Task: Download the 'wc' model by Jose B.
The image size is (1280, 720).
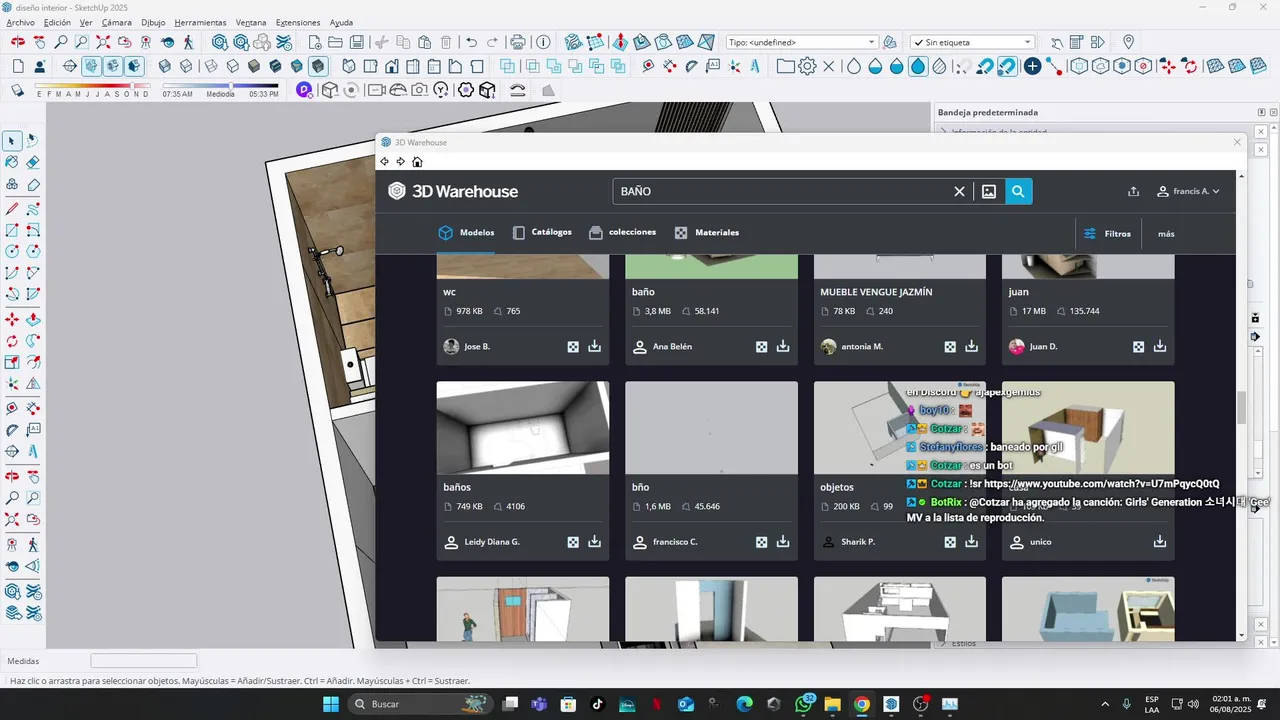Action: click(x=594, y=346)
